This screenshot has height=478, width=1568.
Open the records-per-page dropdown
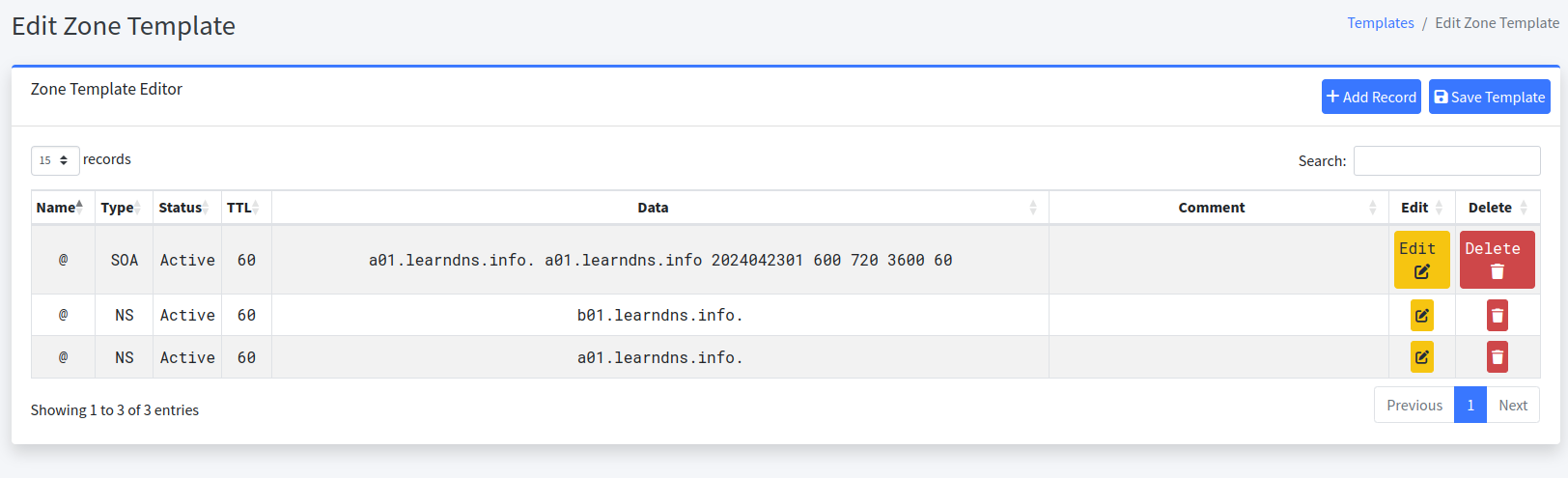coord(55,160)
